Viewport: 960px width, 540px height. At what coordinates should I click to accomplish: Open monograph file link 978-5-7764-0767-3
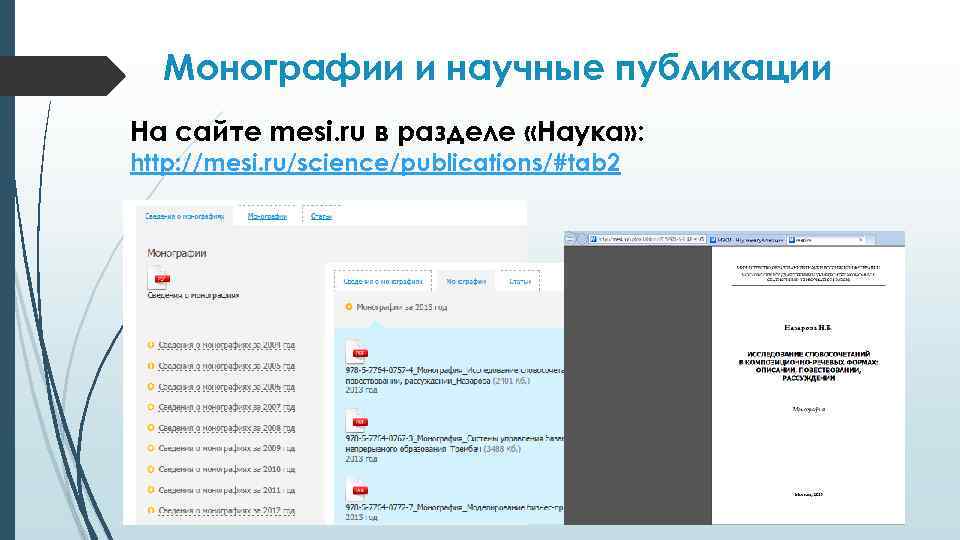click(x=454, y=444)
